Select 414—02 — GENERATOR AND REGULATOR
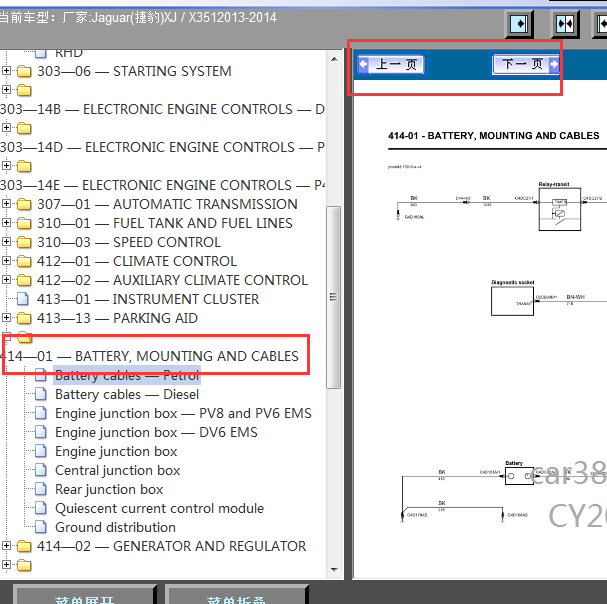The image size is (607, 604). [x=171, y=546]
